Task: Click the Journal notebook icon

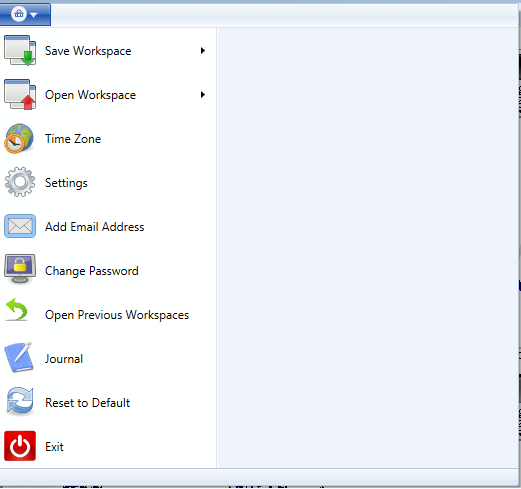Action: pyautogui.click(x=18, y=357)
